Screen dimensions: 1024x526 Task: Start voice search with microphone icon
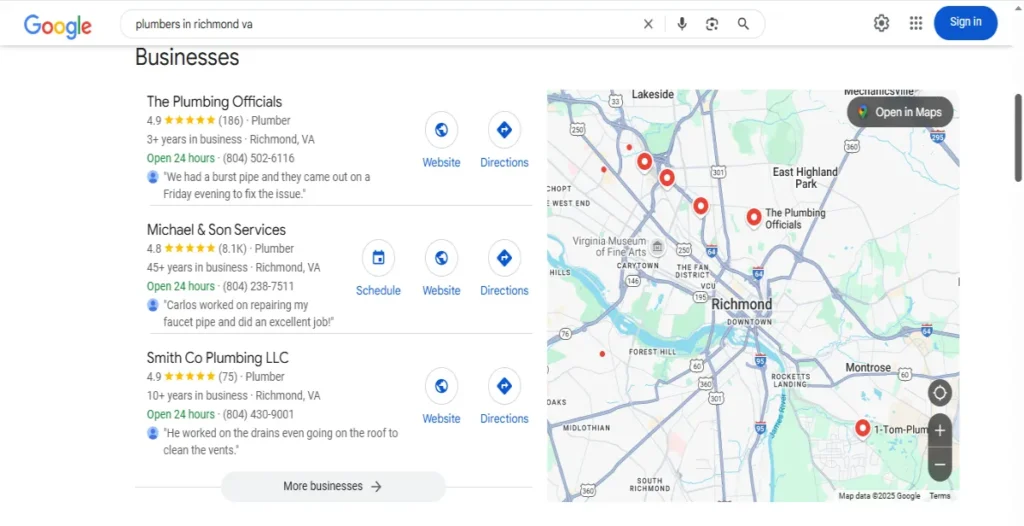pos(682,24)
